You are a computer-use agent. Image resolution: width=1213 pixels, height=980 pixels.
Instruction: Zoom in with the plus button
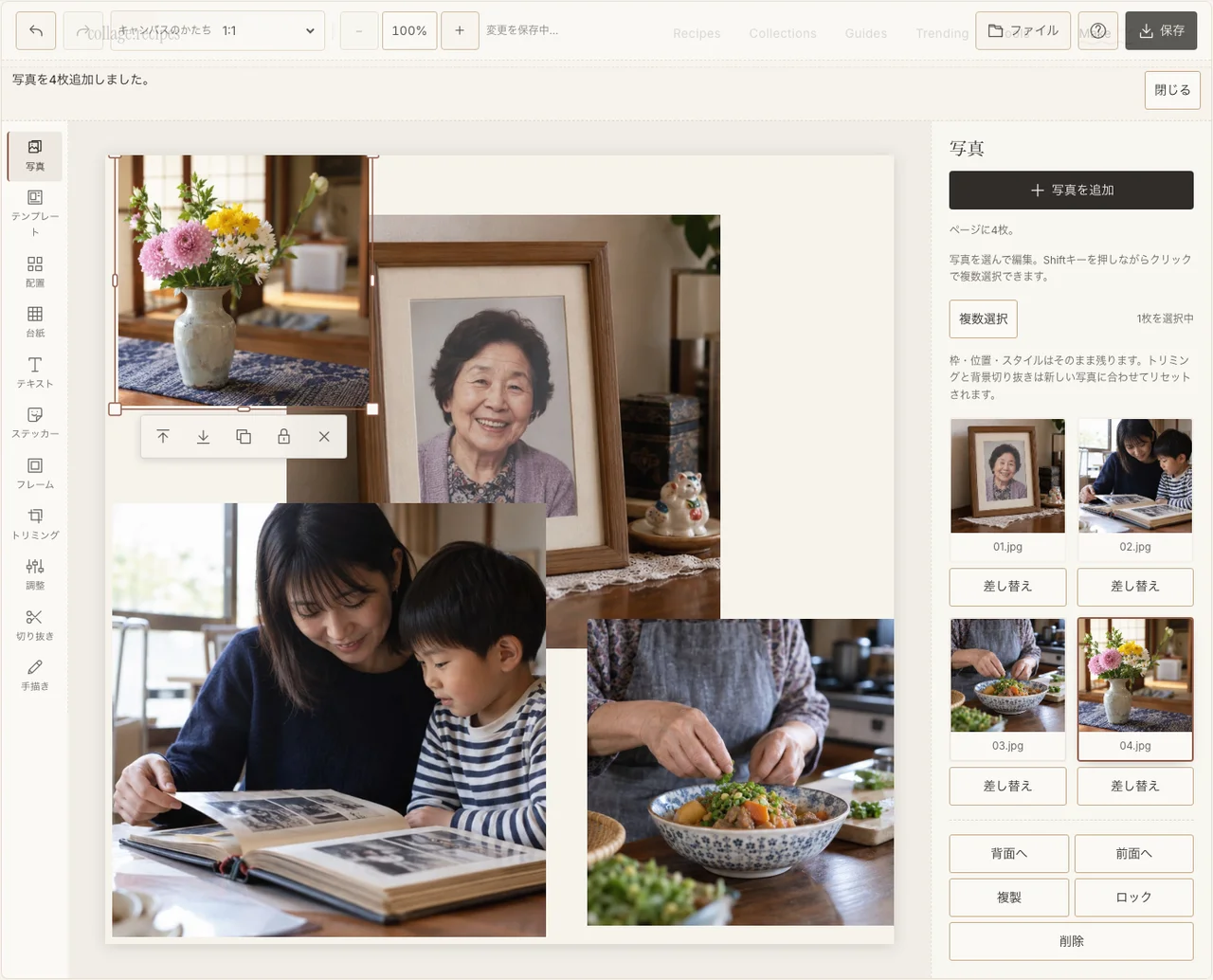pos(460,30)
